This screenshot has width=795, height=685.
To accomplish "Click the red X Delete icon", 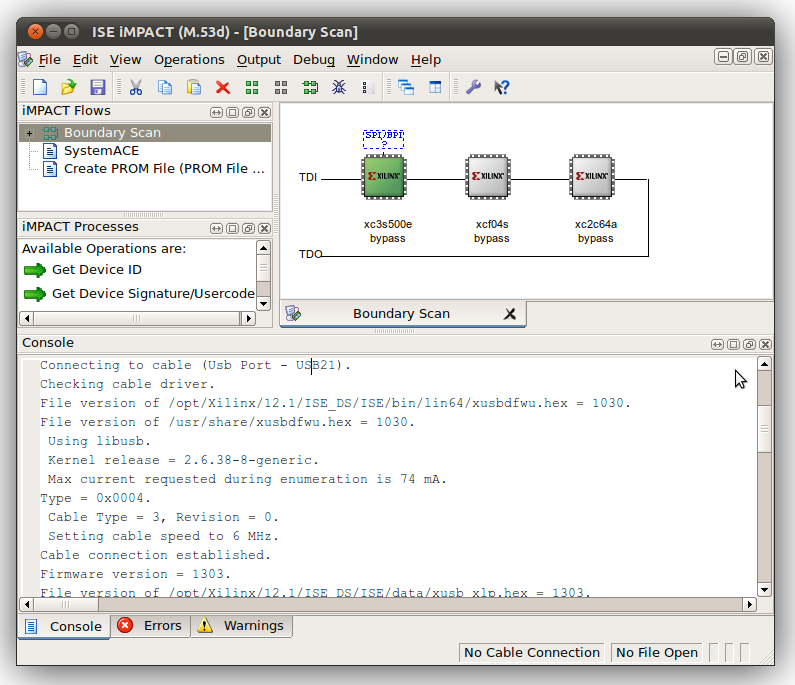I will tap(223, 87).
